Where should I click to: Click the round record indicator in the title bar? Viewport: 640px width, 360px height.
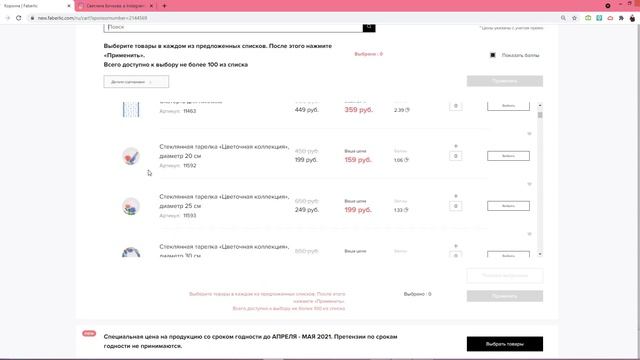[x=608, y=6]
